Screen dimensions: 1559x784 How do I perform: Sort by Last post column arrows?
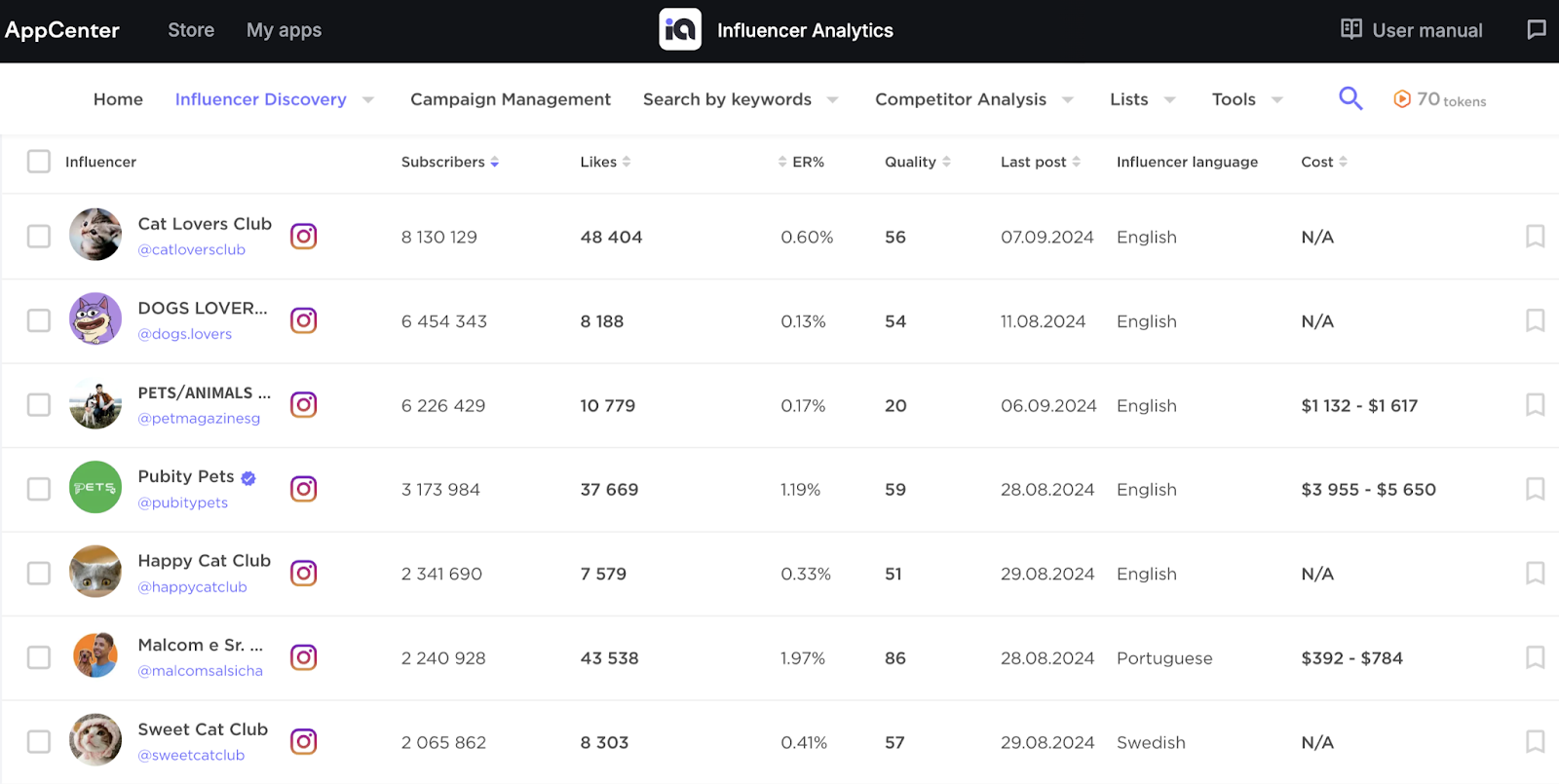[1077, 162]
